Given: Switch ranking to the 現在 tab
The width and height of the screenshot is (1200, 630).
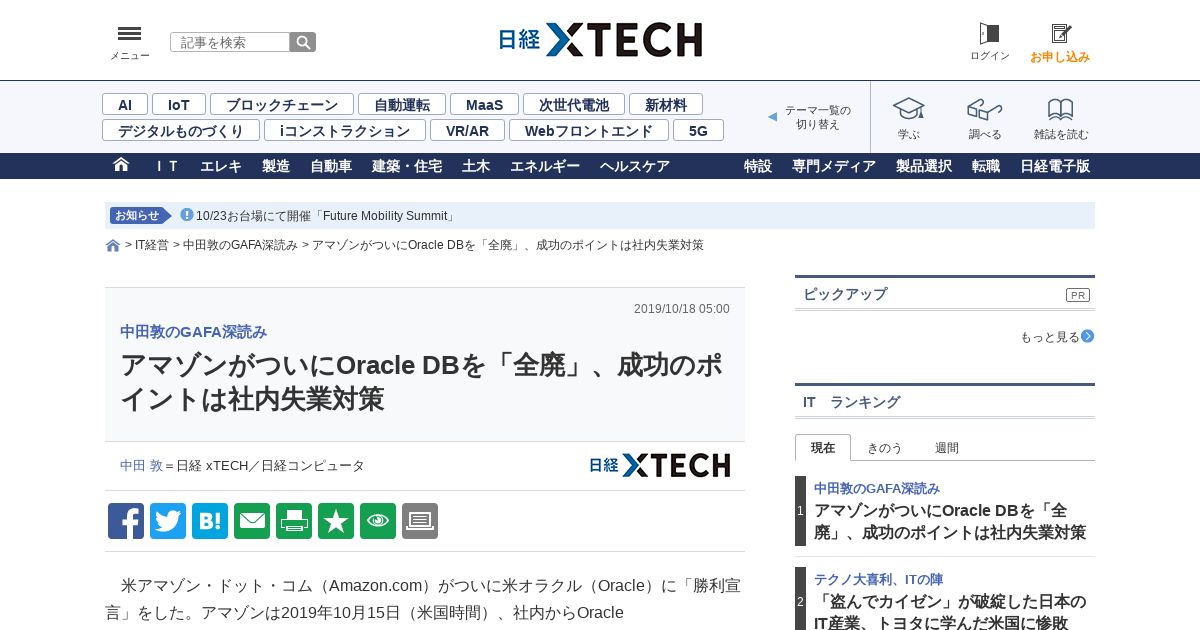Looking at the screenshot, I should pyautogui.click(x=823, y=448).
